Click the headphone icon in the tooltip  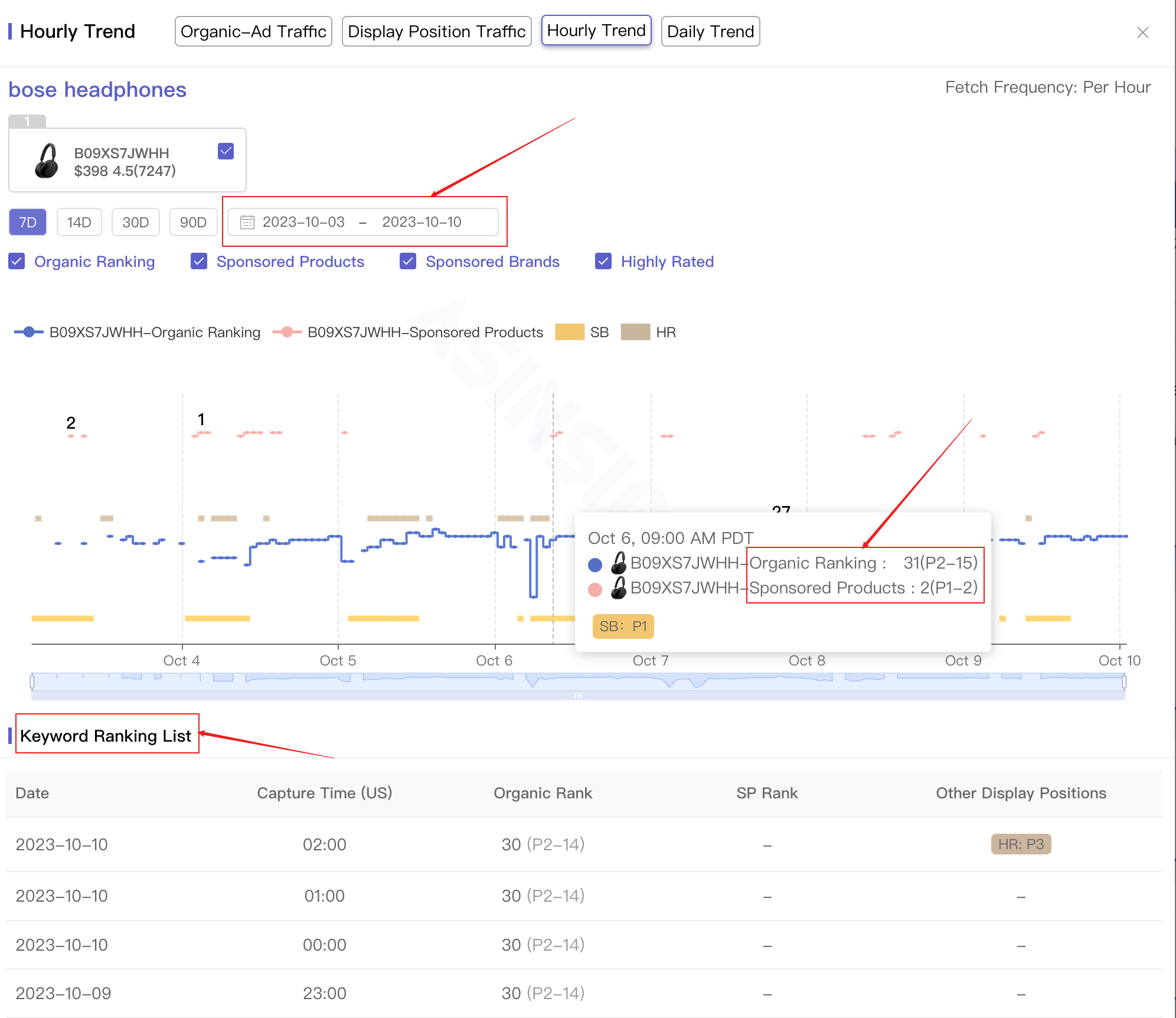coord(618,562)
